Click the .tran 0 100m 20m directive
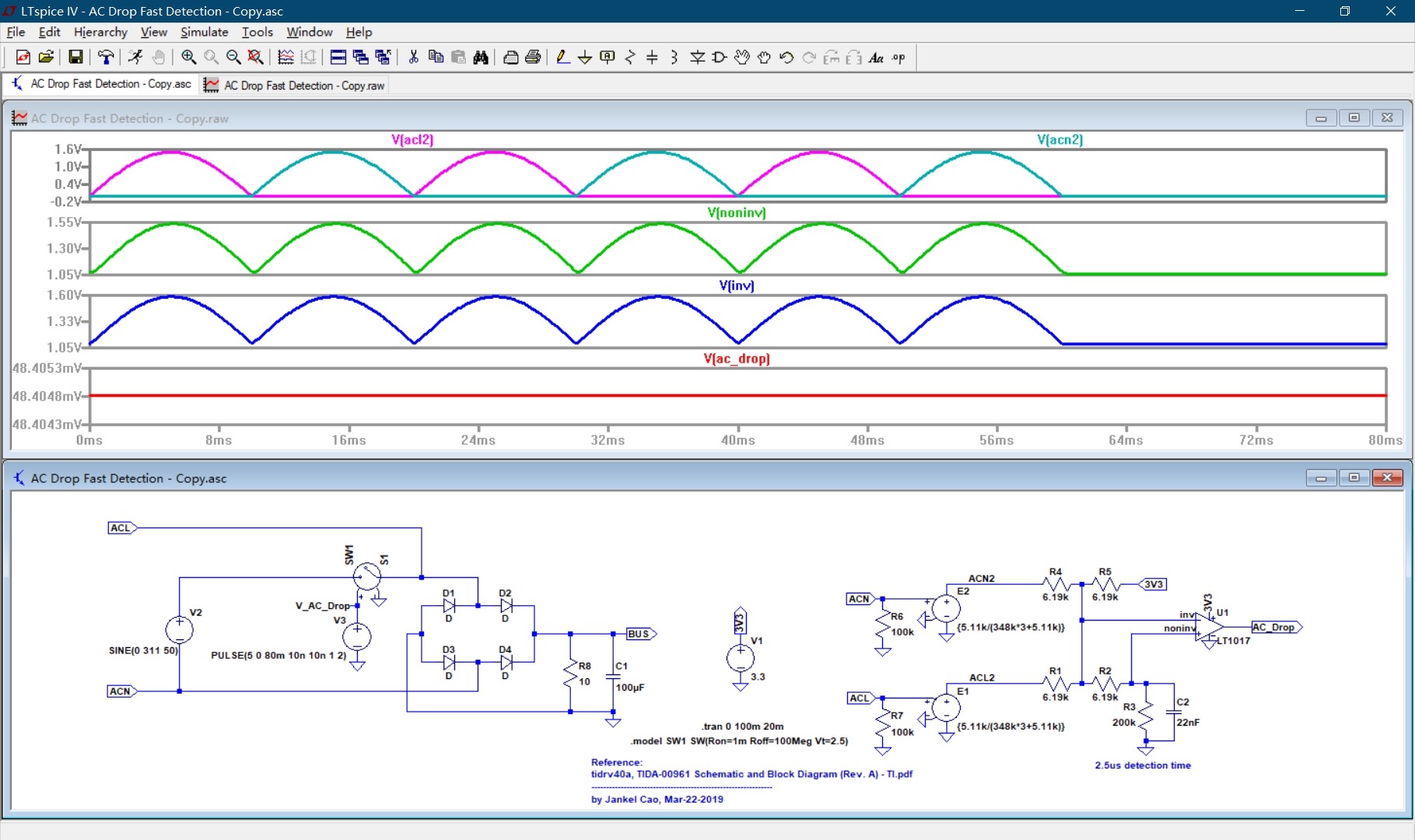 (x=742, y=726)
